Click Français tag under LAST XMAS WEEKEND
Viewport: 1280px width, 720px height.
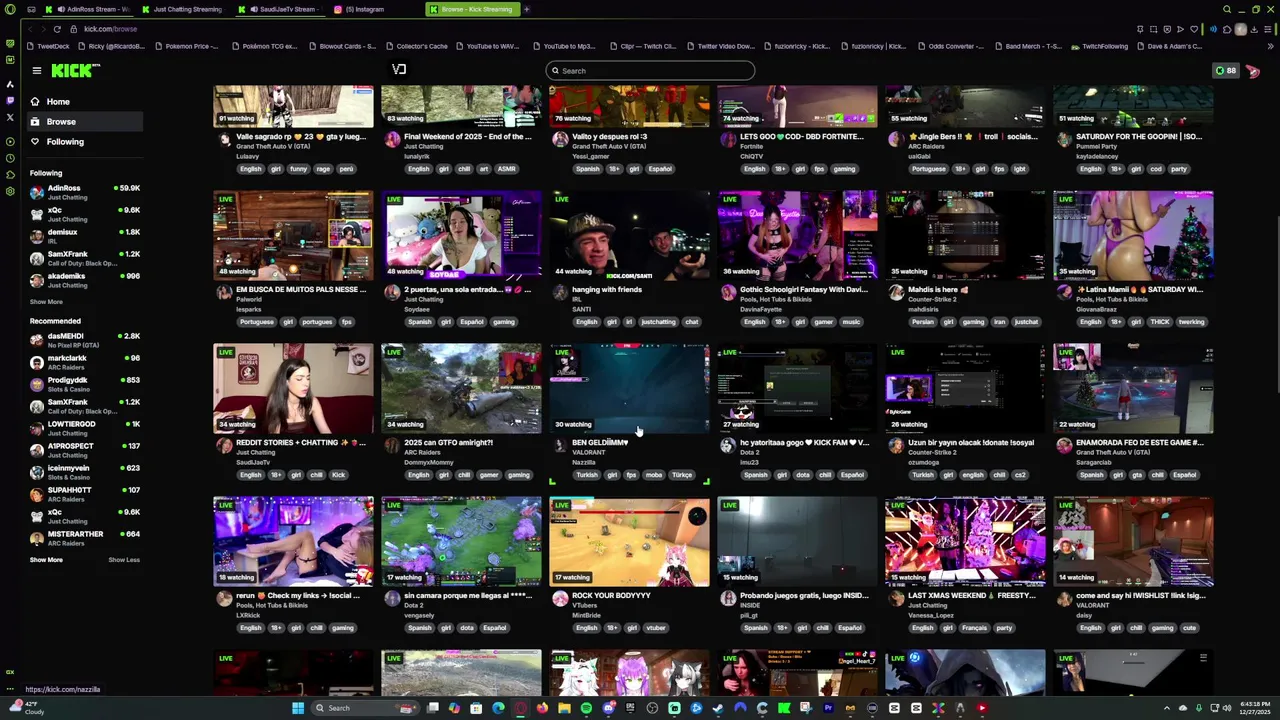pos(974,628)
